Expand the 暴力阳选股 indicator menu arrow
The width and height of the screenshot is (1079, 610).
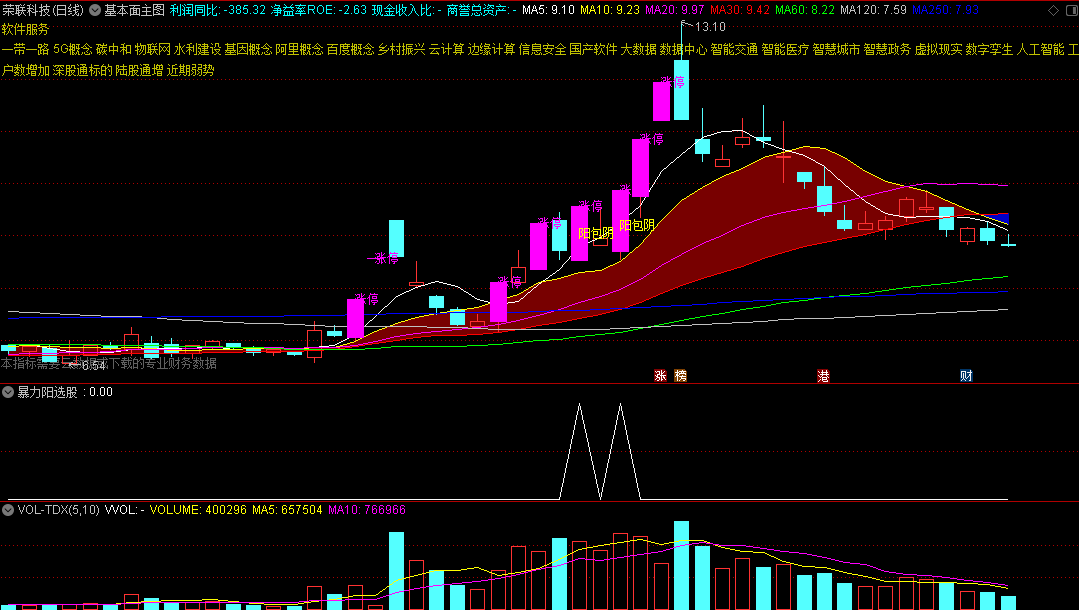click(8, 392)
